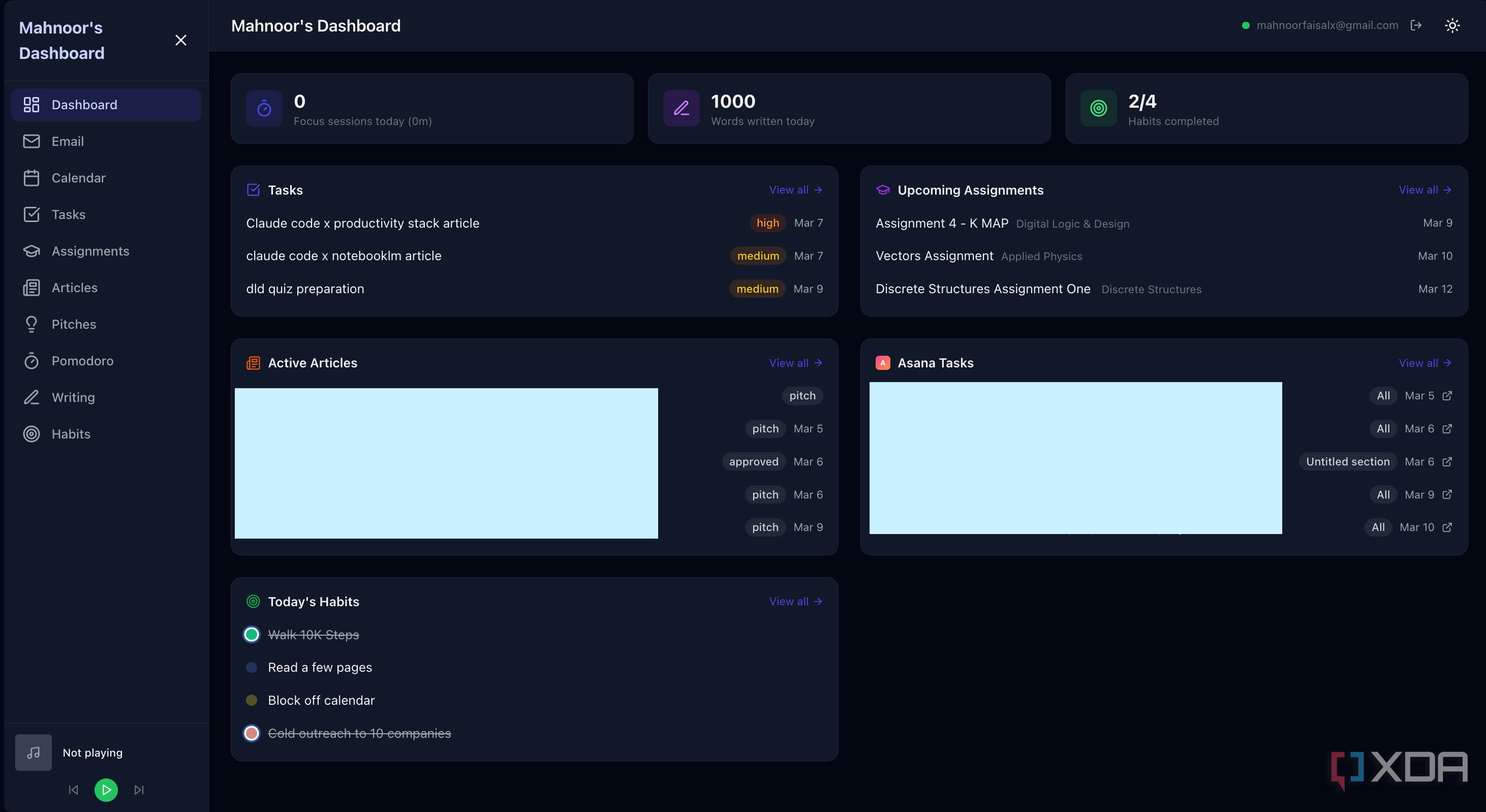Click the habits completed target icon
Viewport: 1486px width, 812px height.
click(x=1098, y=108)
